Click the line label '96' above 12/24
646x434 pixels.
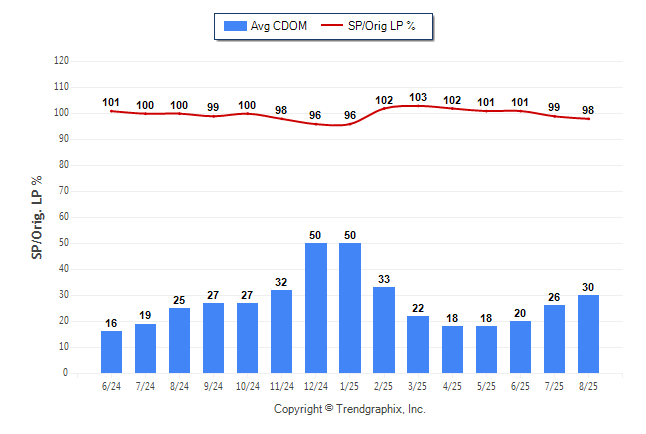[315, 115]
